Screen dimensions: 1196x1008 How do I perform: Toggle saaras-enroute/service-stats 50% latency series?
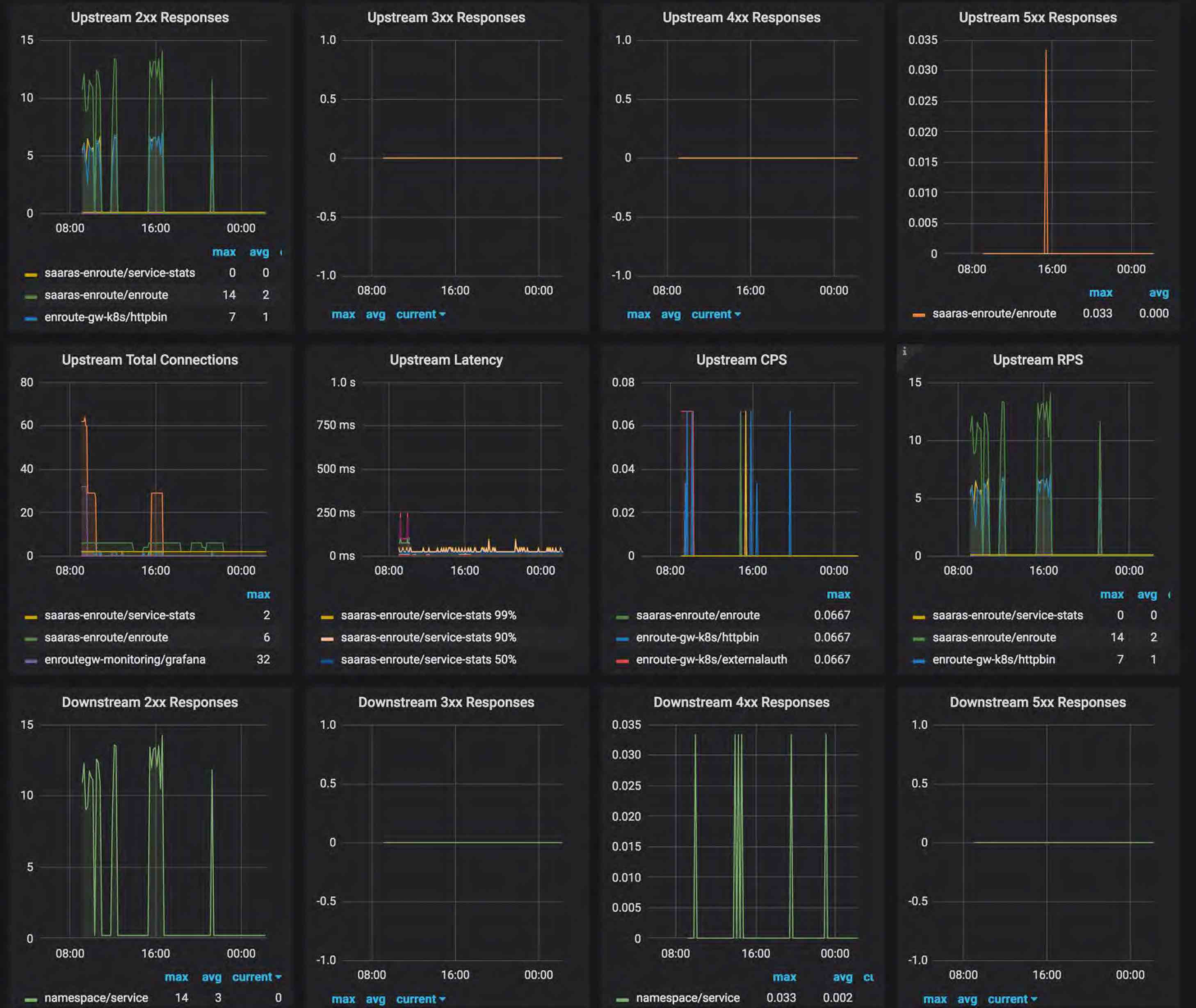pyautogui.click(x=429, y=659)
